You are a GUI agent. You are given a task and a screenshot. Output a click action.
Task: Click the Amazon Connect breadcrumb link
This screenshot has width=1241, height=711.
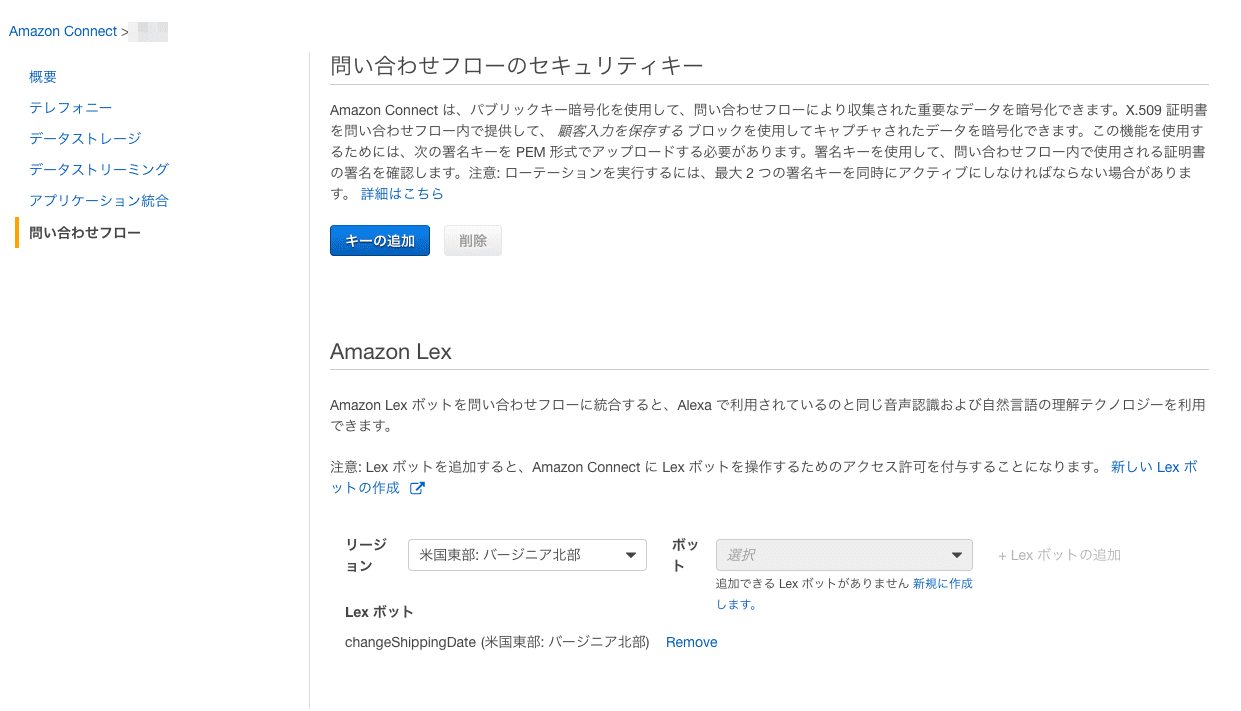pos(63,31)
